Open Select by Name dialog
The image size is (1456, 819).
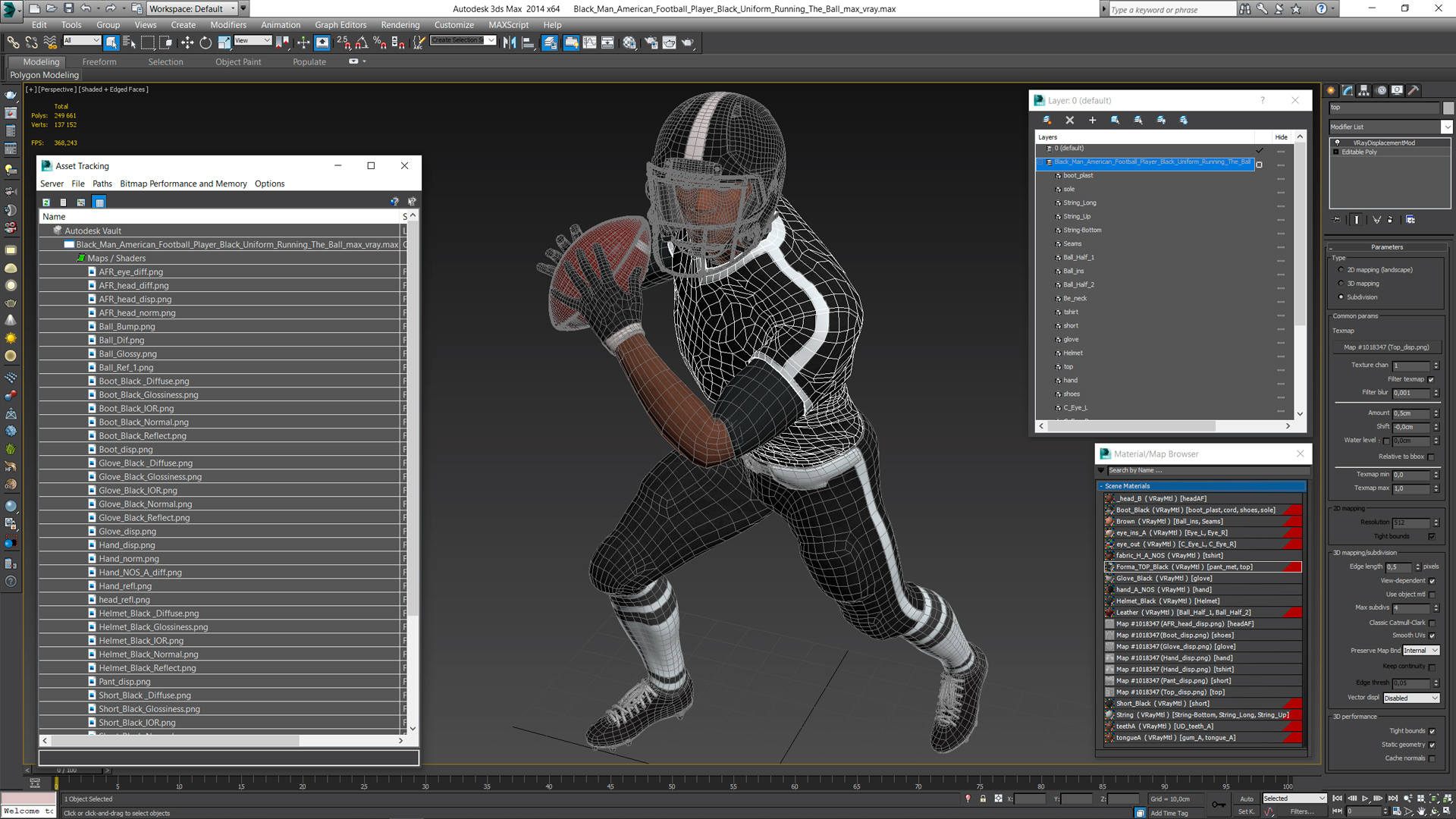pyautogui.click(x=129, y=42)
